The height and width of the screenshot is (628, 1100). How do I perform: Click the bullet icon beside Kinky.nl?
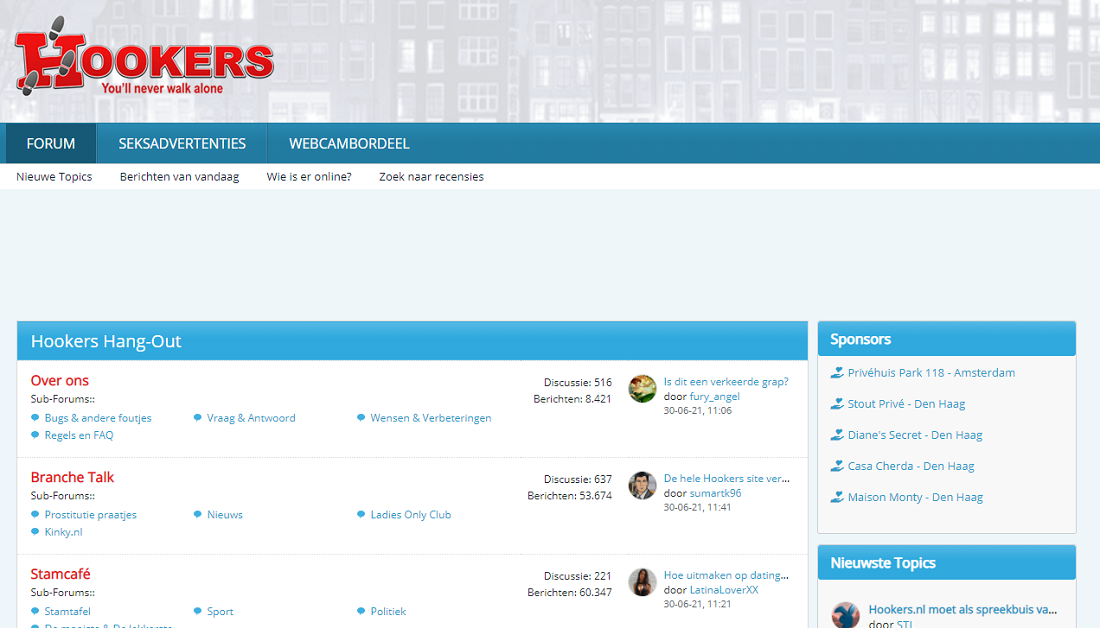(35, 532)
